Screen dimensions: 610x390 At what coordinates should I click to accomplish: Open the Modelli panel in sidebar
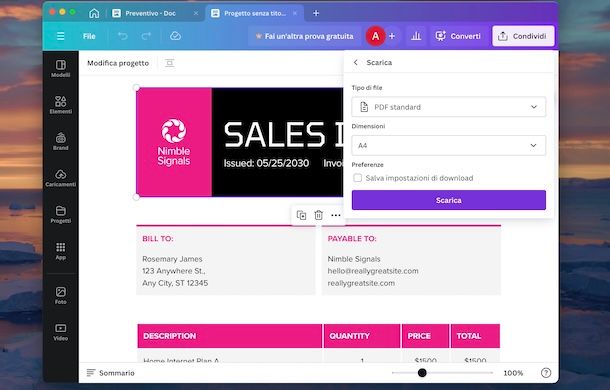pyautogui.click(x=61, y=69)
